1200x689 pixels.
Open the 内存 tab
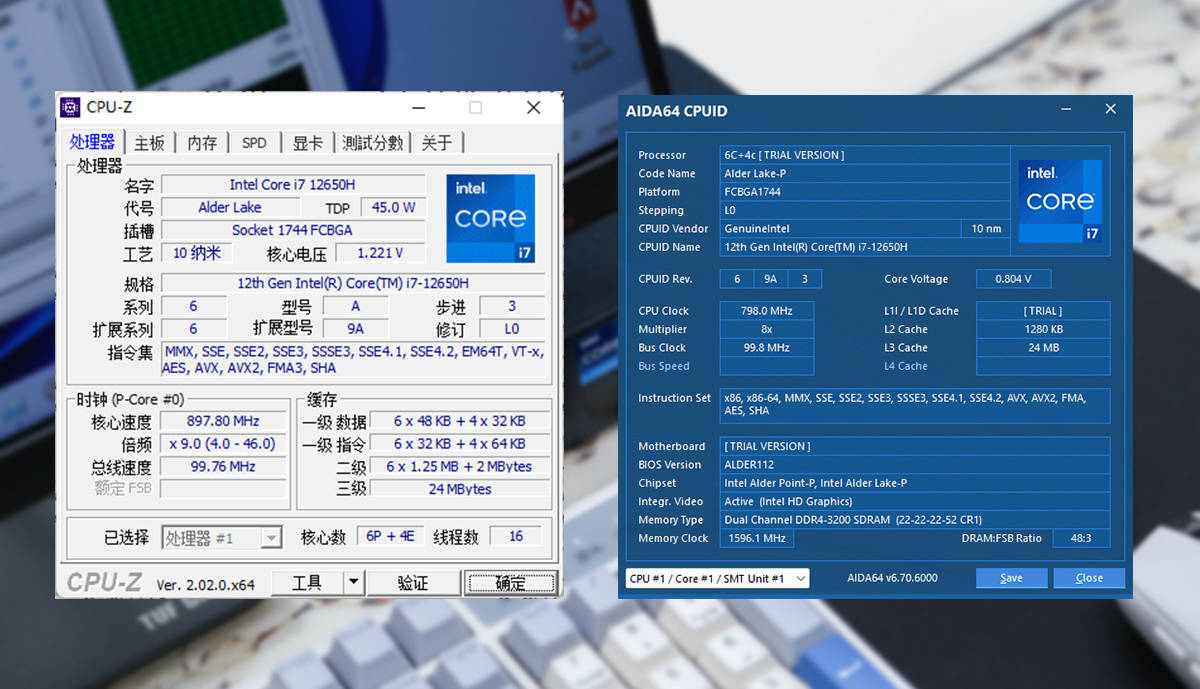(202, 143)
